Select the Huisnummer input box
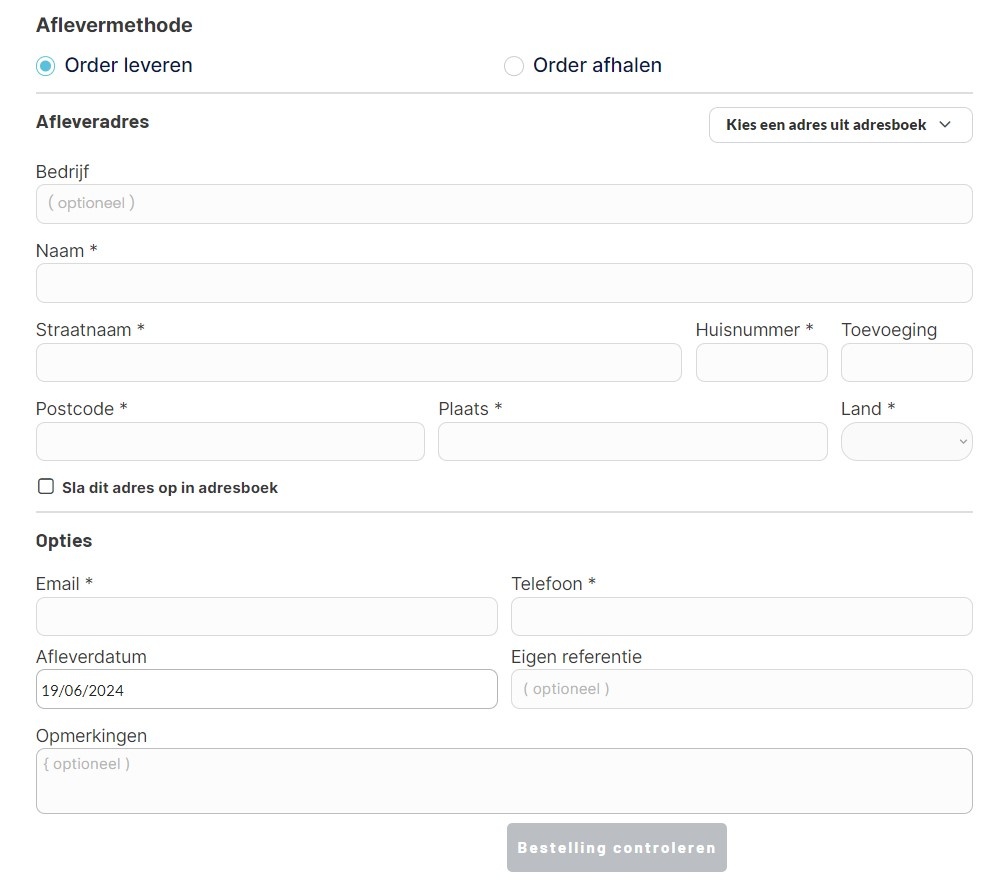 (x=761, y=362)
